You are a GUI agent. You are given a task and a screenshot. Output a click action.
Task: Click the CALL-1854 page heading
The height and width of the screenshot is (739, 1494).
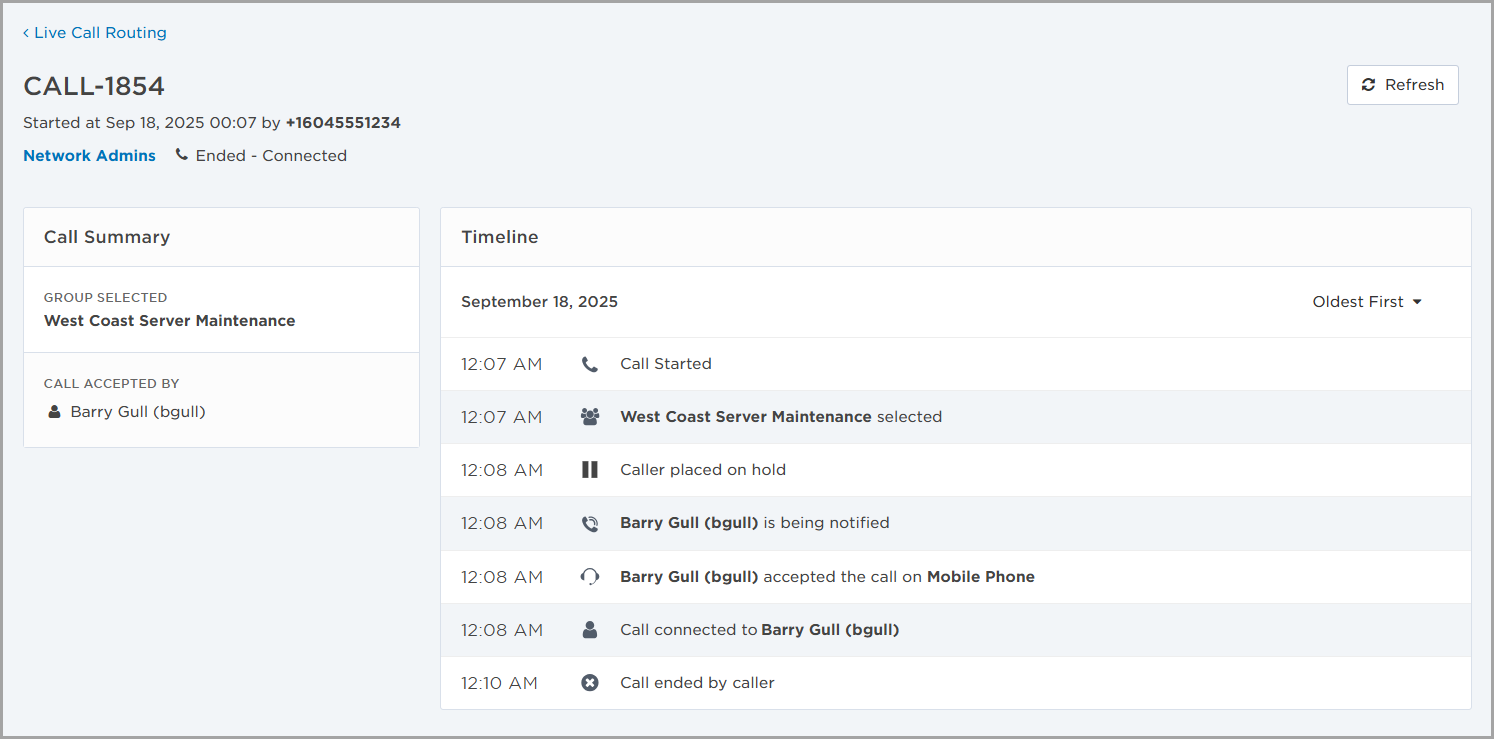tap(94, 86)
